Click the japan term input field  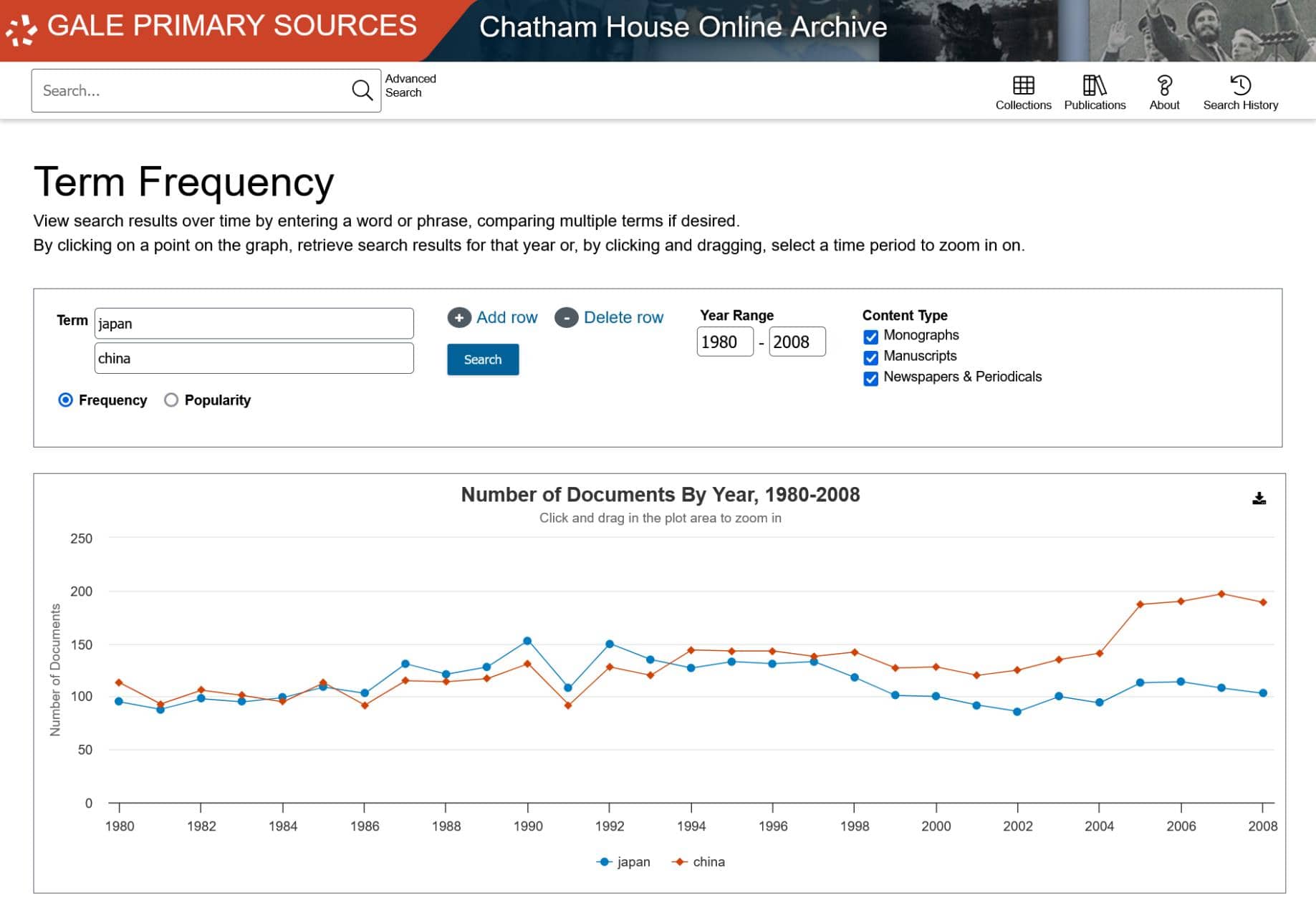[x=254, y=324]
